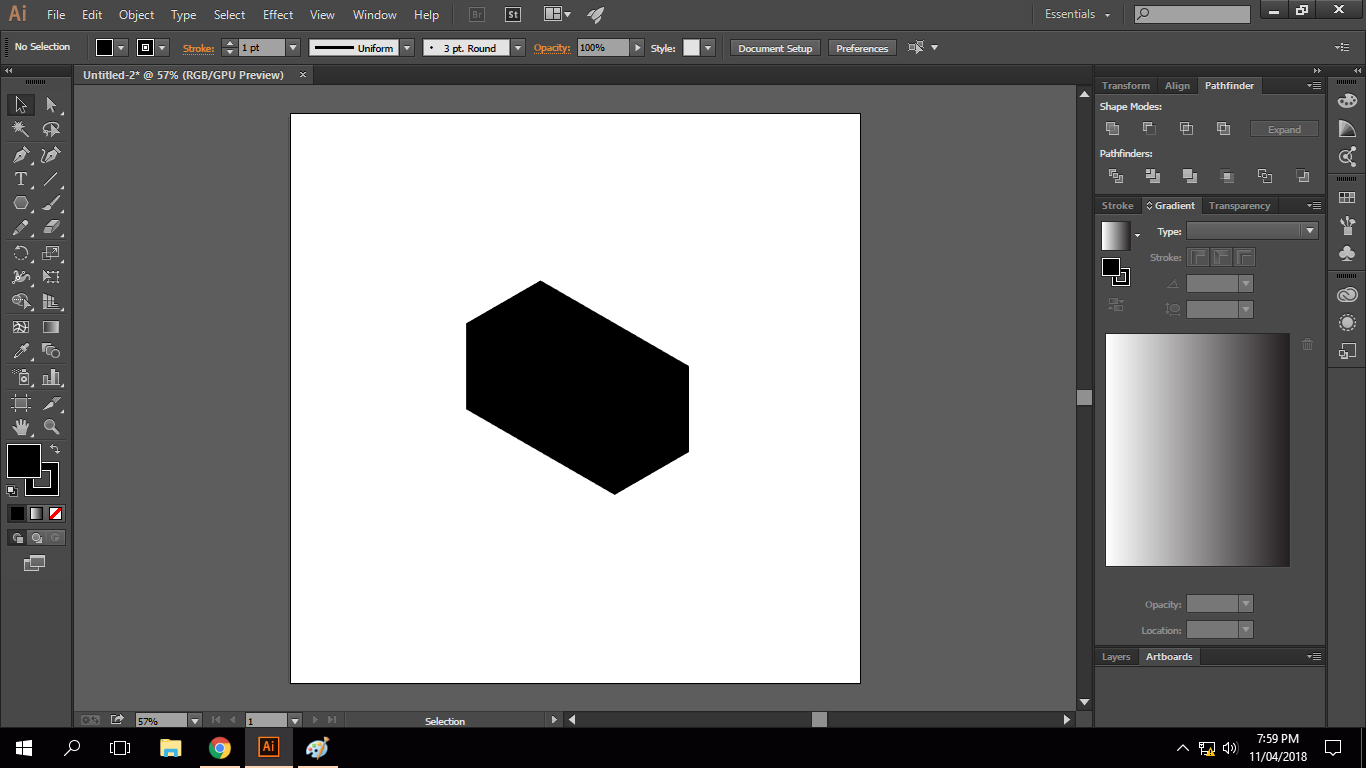Open the Color panel from dock
The width and height of the screenshot is (1366, 768).
click(x=1347, y=101)
